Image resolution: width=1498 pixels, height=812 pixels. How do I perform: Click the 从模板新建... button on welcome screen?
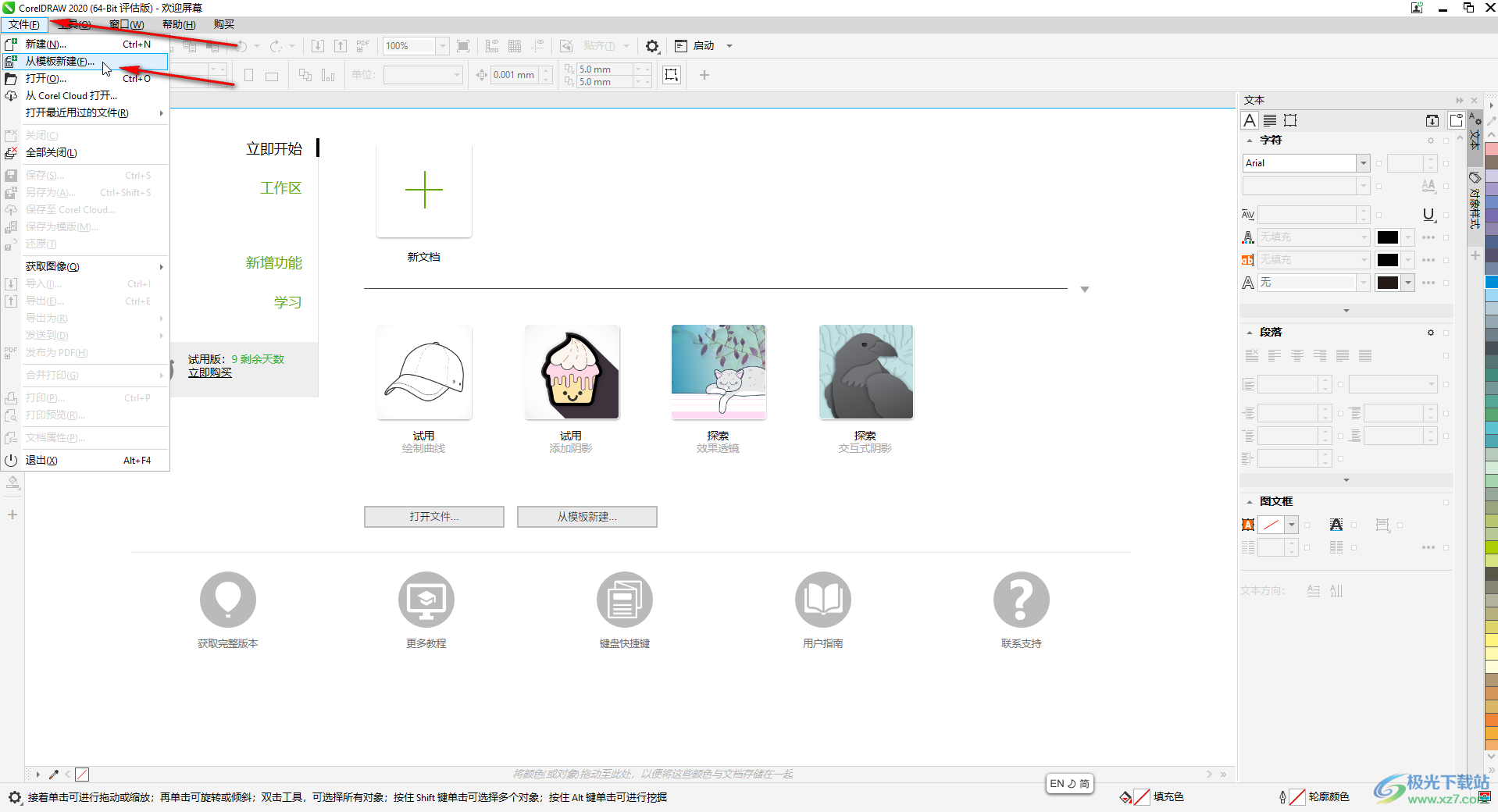click(587, 517)
